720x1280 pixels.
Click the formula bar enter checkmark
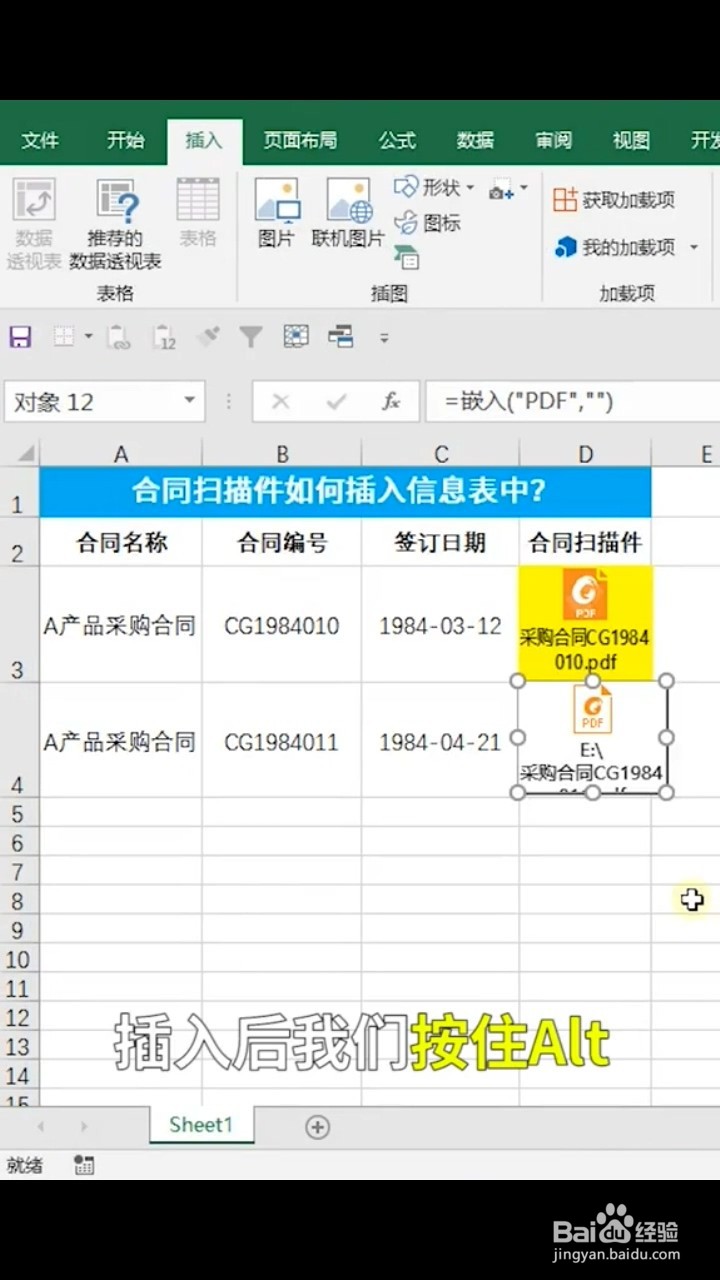[x=336, y=402]
